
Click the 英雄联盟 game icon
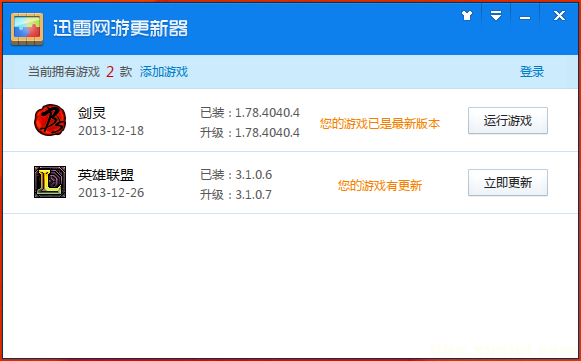point(50,182)
